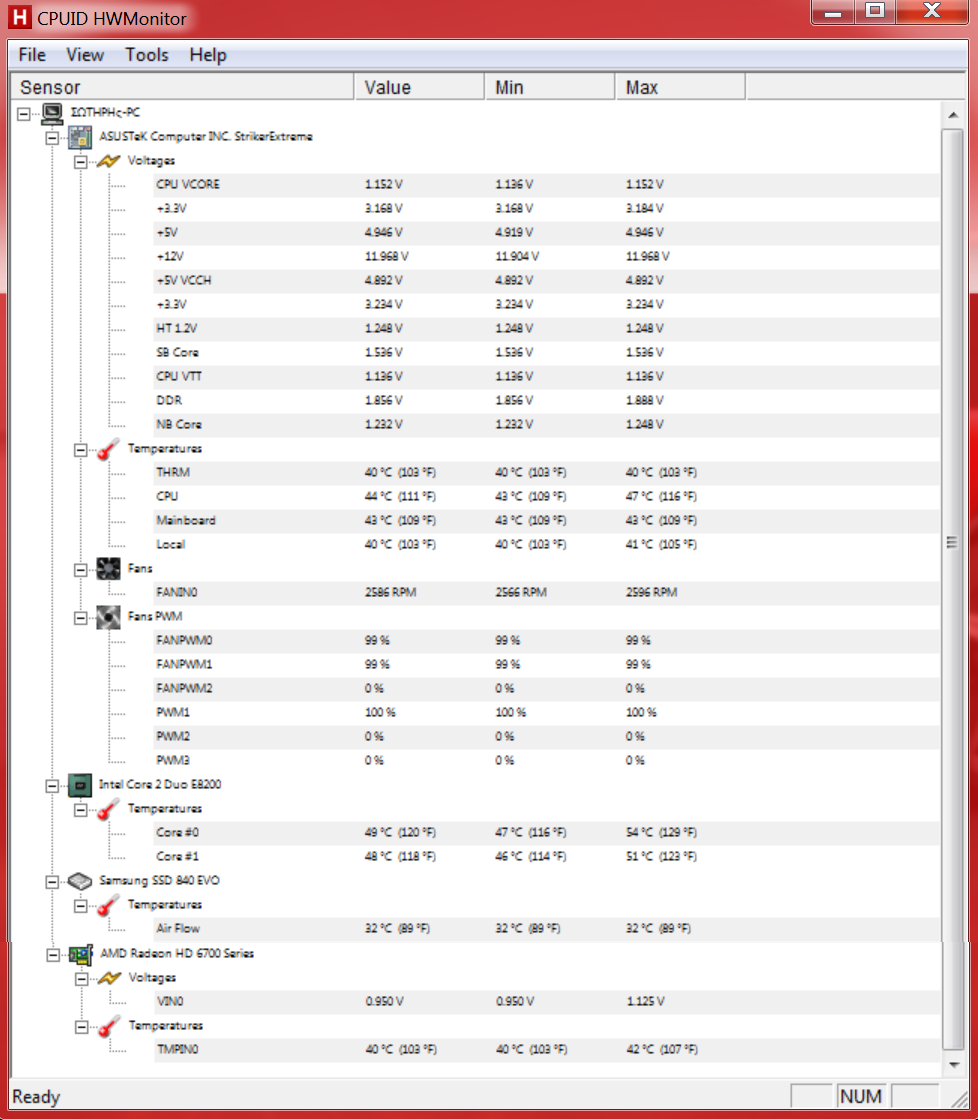
Task: Collapse the ASUSTeK StrikerExtreme node
Action: click(52, 138)
